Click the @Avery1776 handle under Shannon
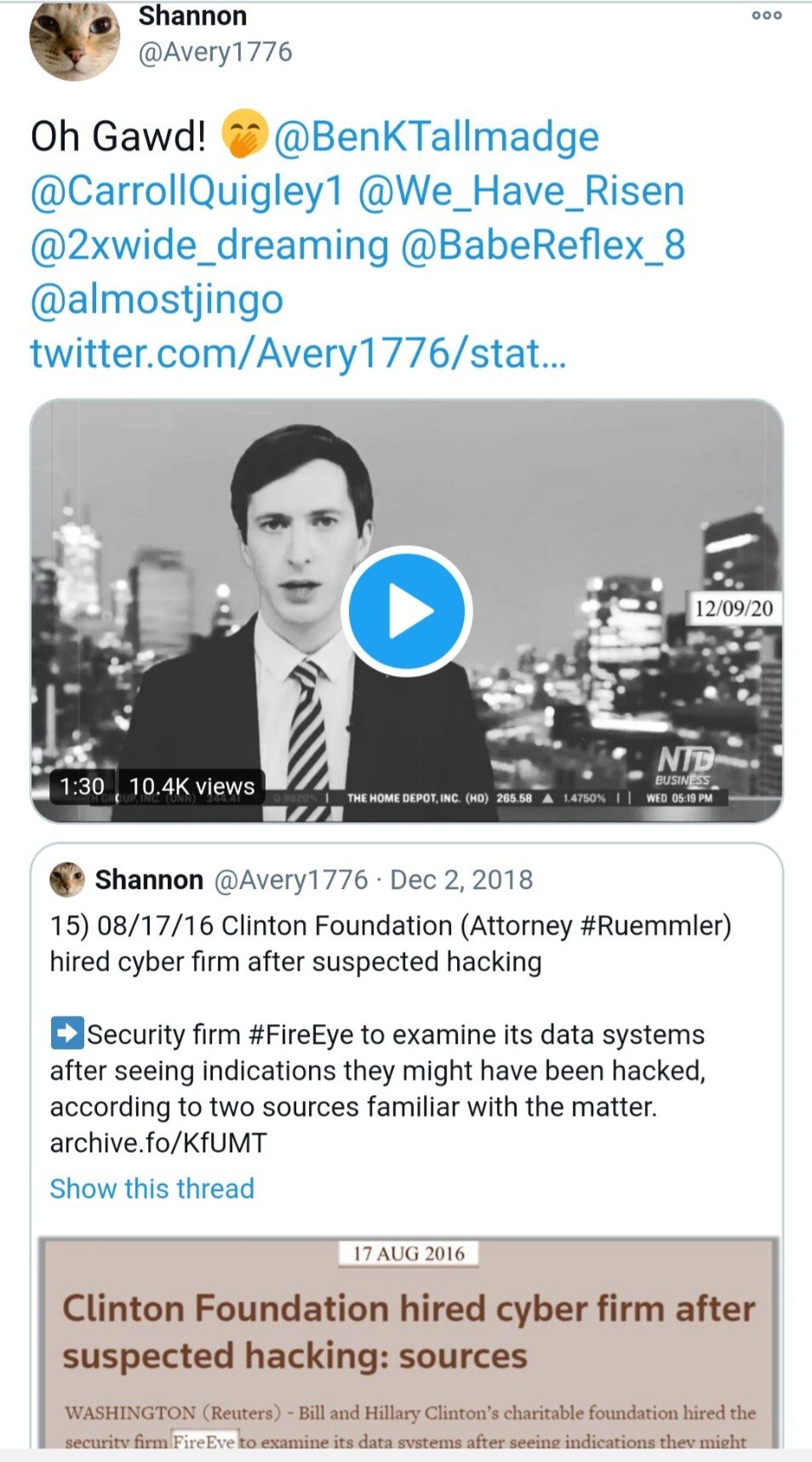This screenshot has height=1462, width=812. pyautogui.click(x=215, y=52)
